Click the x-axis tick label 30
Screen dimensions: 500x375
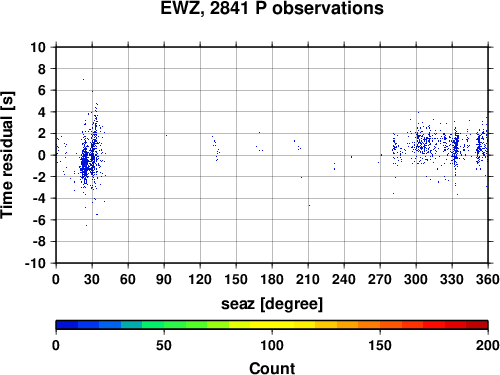click(92, 279)
